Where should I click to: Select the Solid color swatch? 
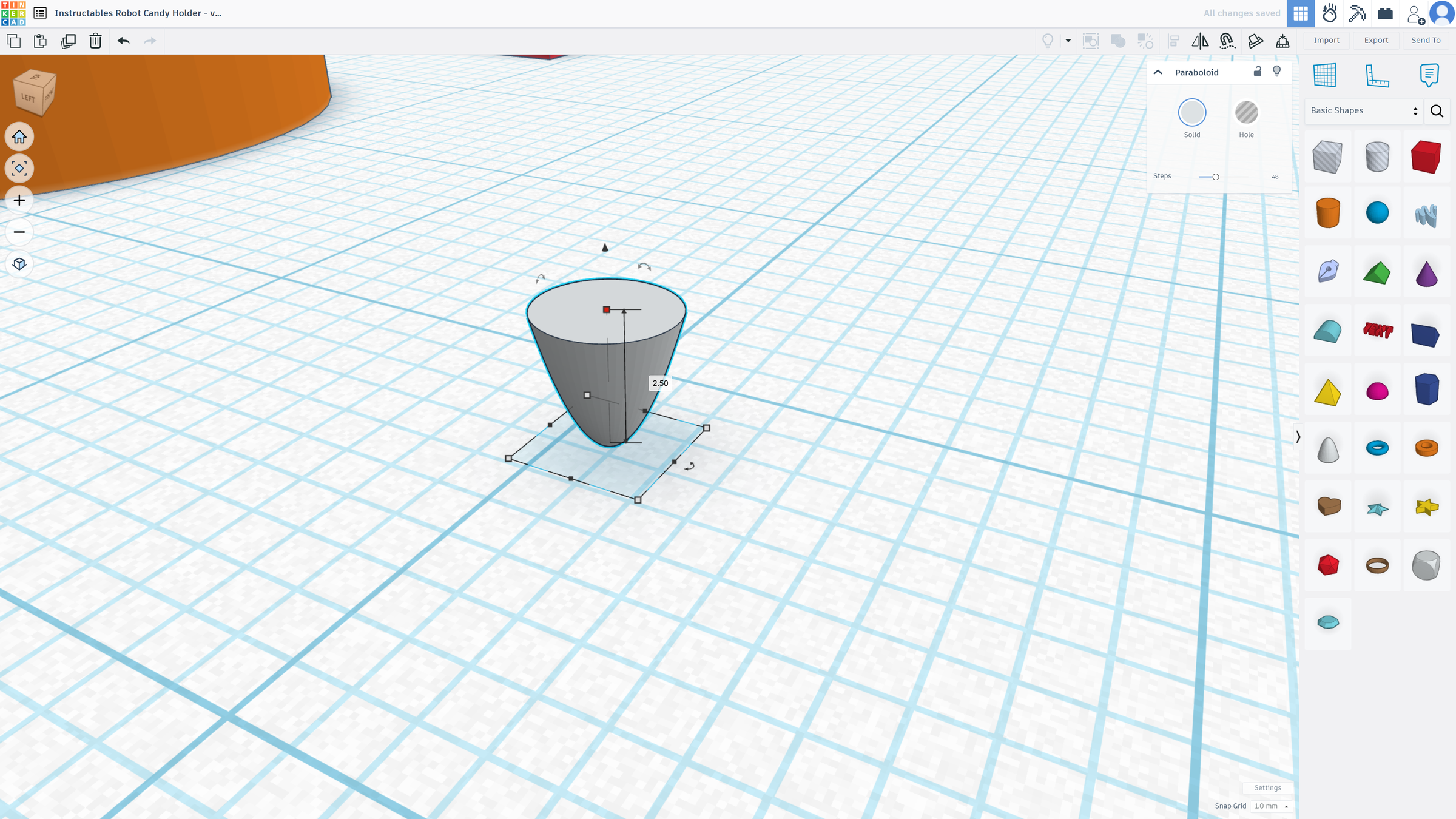click(1192, 112)
